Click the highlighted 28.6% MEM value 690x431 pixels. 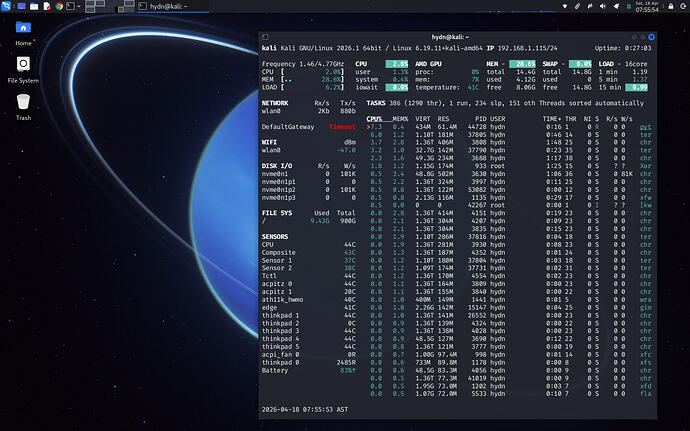[x=522, y=64]
